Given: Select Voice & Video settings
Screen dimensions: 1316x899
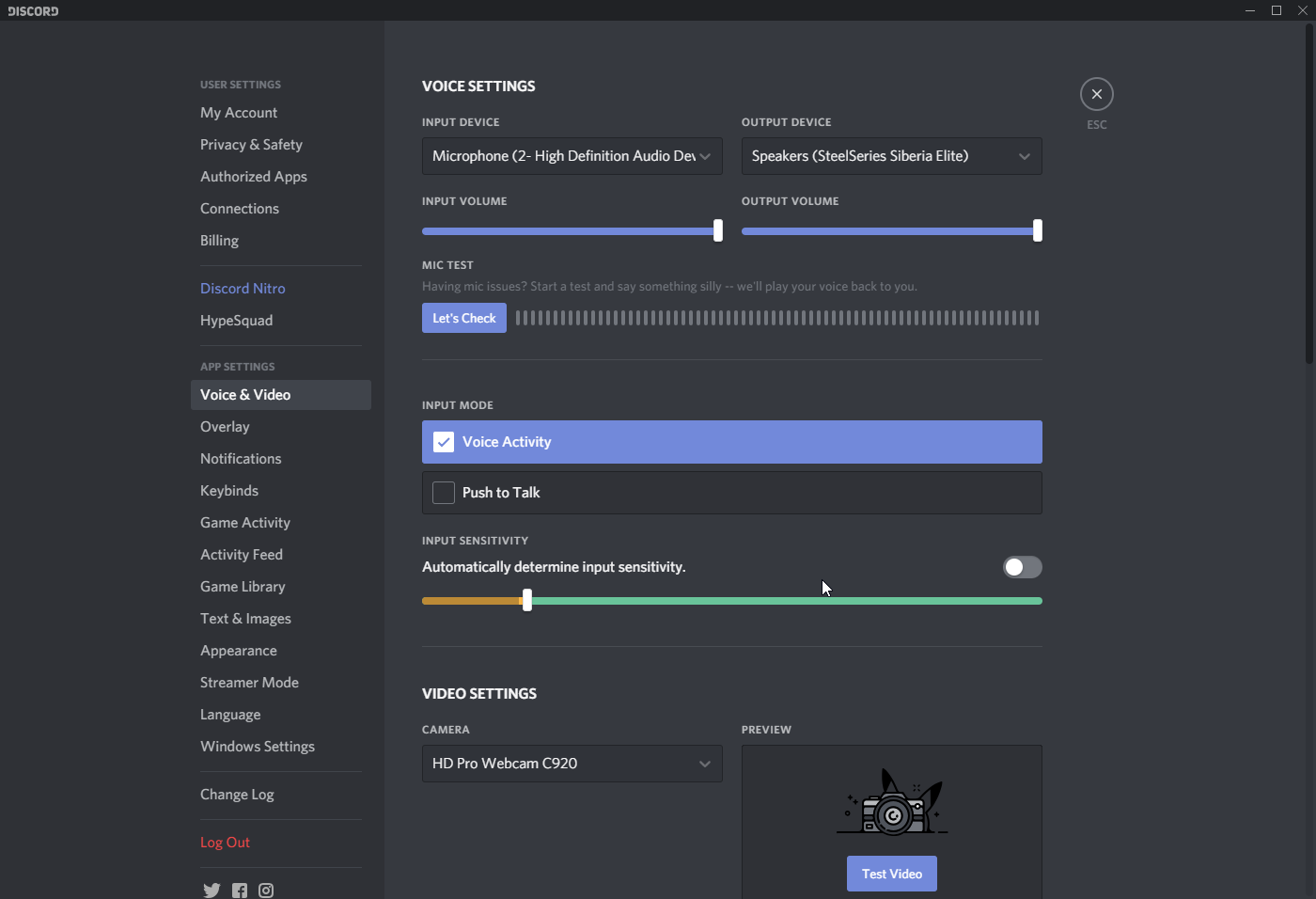Looking at the screenshot, I should pos(281,395).
